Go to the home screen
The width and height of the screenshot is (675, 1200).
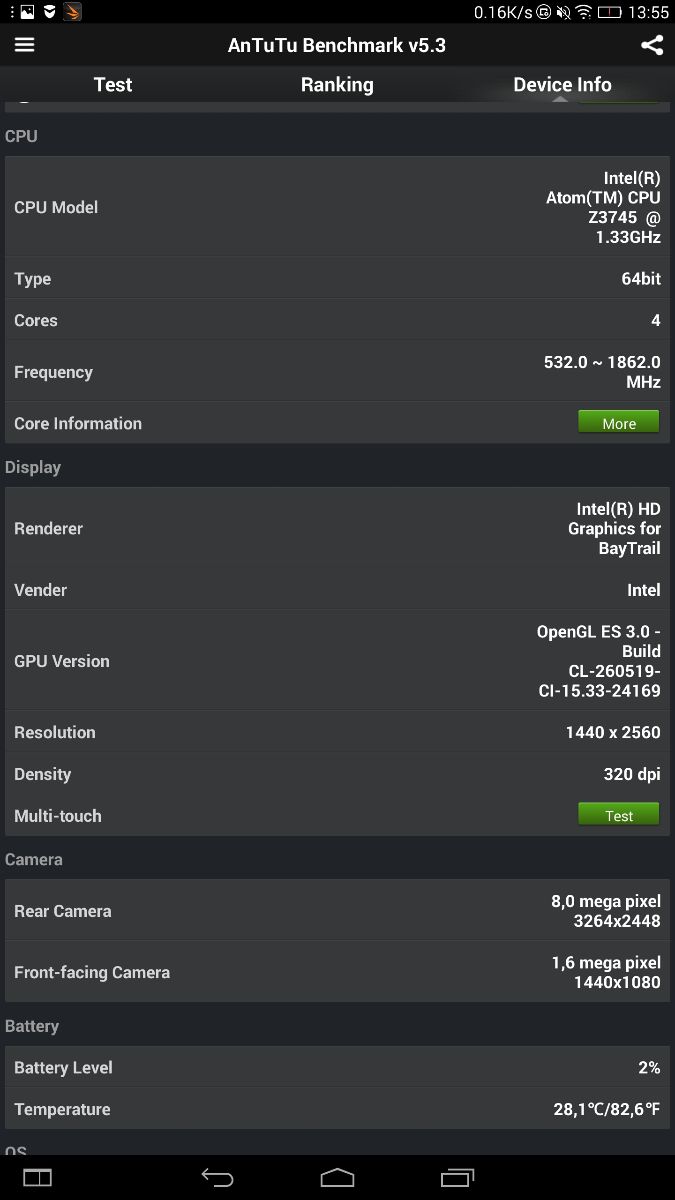click(x=337, y=1177)
